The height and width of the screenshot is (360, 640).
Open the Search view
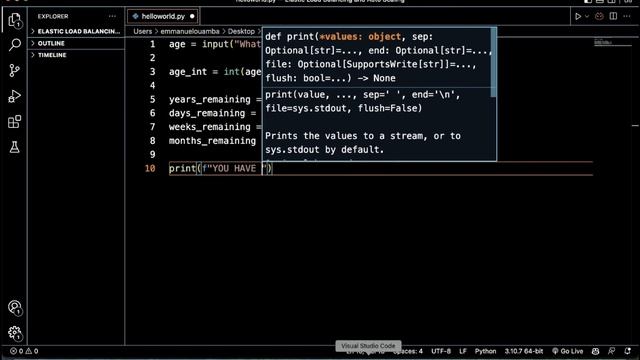[x=14, y=44]
